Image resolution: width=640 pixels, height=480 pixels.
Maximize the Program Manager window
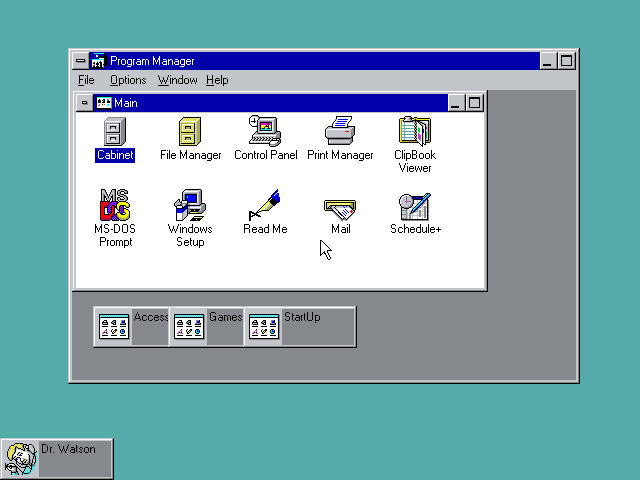(x=567, y=61)
